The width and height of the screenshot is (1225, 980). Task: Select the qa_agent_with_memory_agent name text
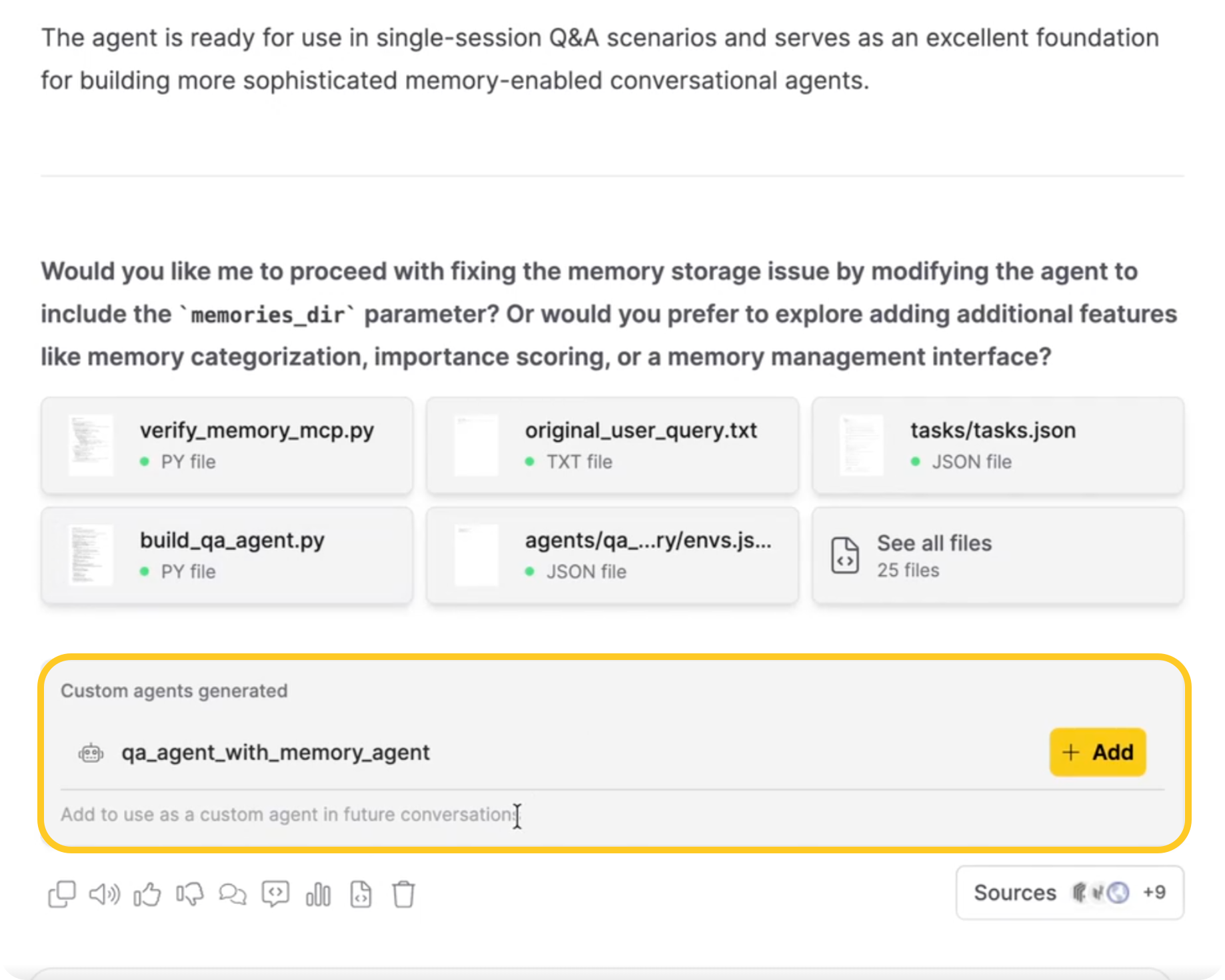[x=275, y=753]
